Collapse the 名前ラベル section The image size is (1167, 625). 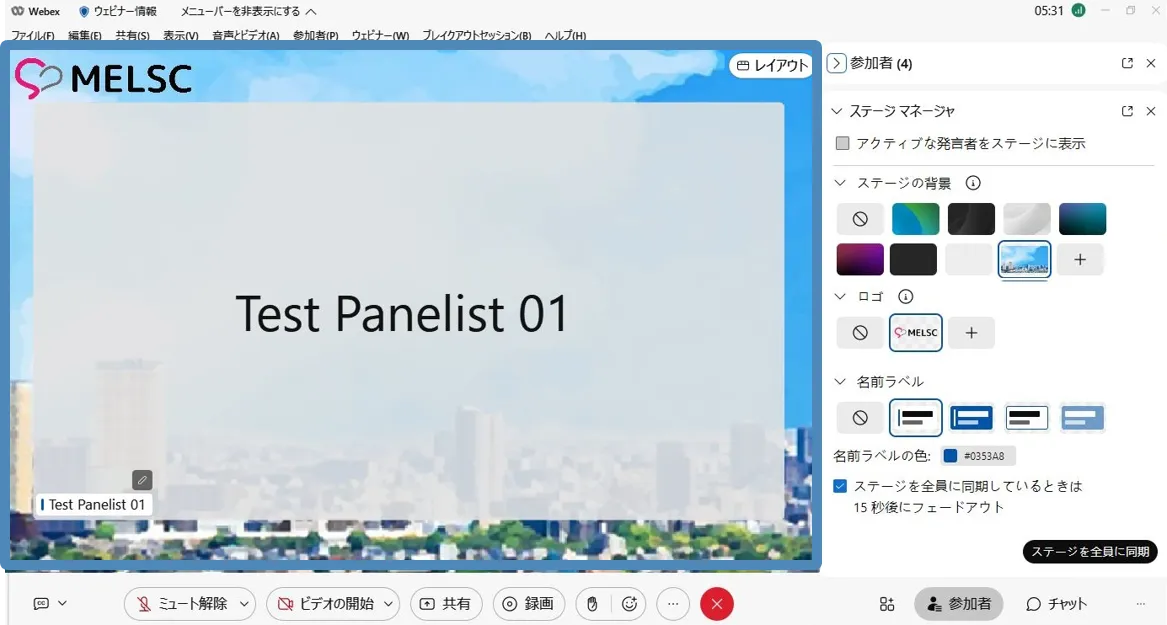pos(840,381)
